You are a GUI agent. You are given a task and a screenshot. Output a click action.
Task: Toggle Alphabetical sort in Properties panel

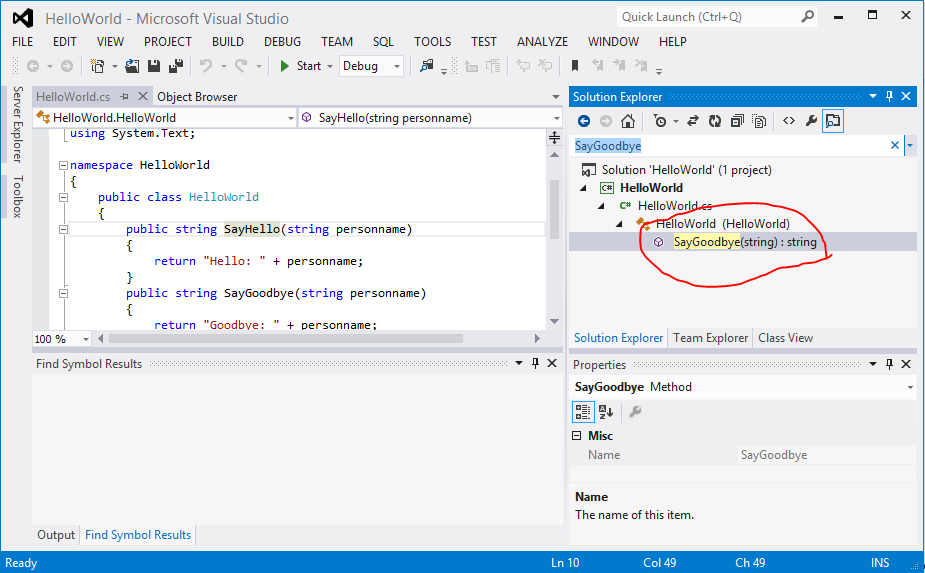tap(606, 412)
